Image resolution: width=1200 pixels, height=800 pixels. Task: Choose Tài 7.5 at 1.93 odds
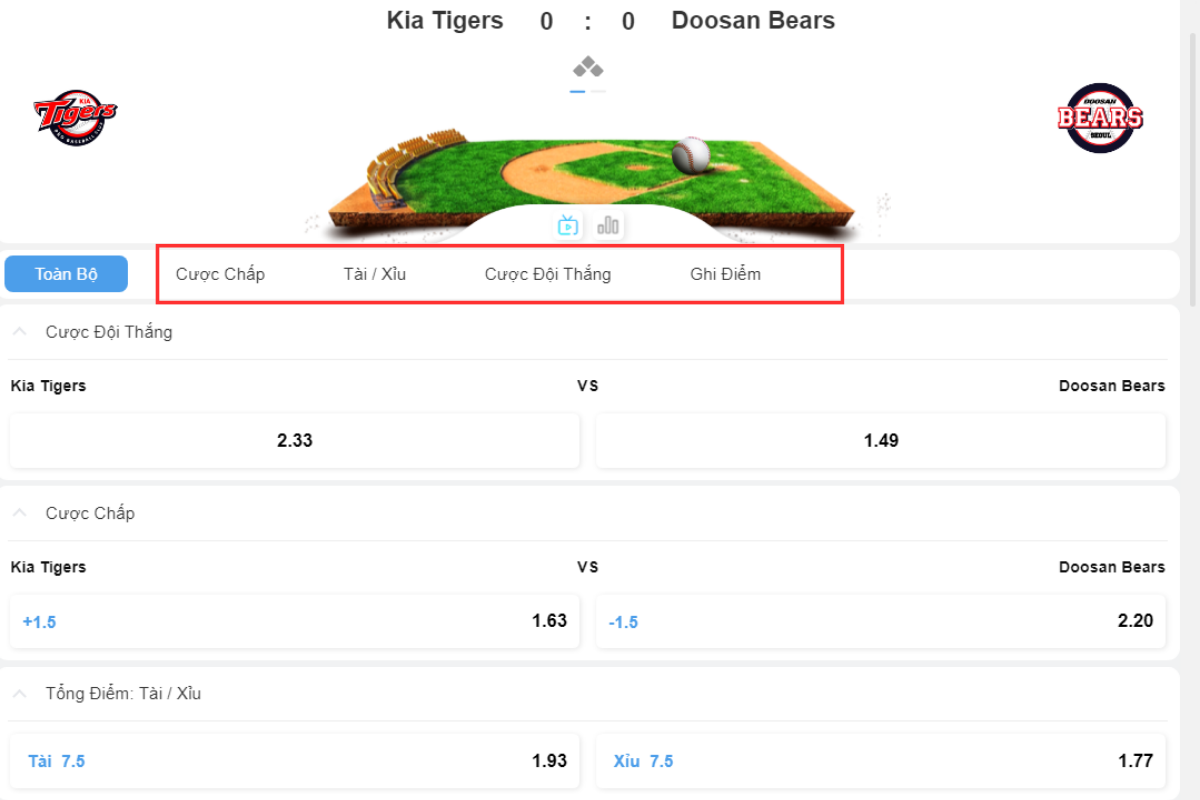click(295, 761)
